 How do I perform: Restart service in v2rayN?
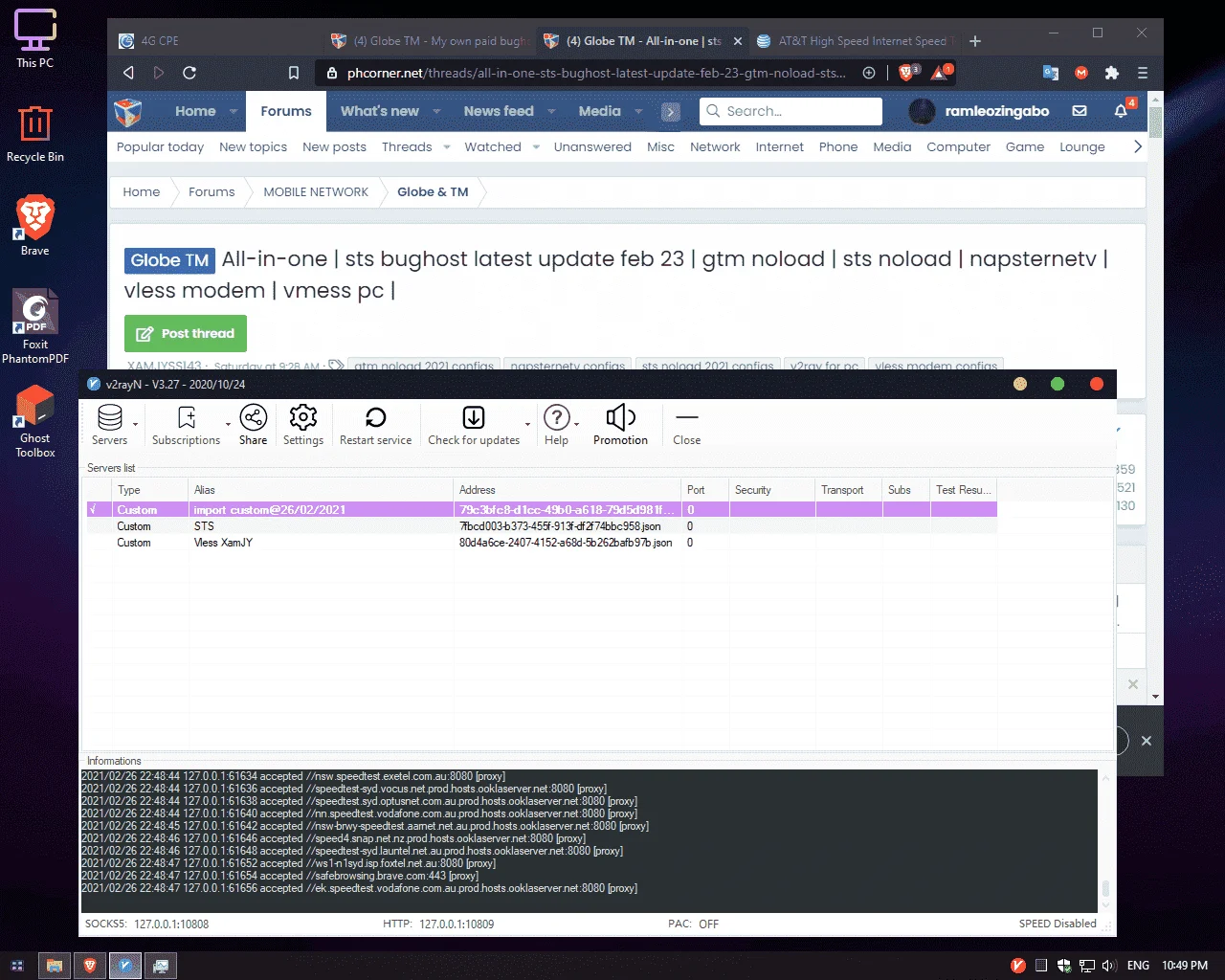(x=375, y=425)
